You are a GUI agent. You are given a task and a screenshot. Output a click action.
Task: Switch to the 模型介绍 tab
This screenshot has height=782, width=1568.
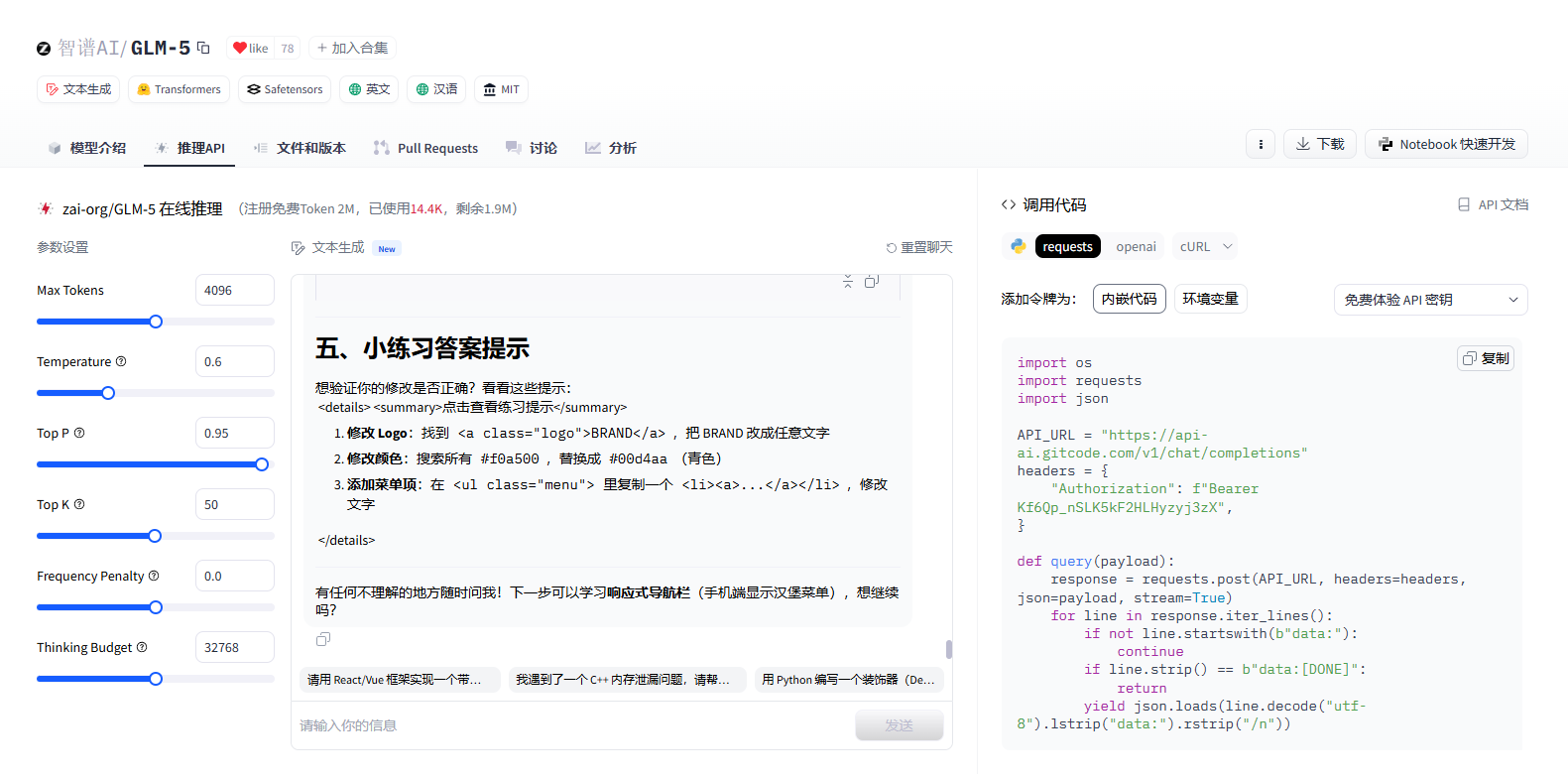click(x=87, y=148)
